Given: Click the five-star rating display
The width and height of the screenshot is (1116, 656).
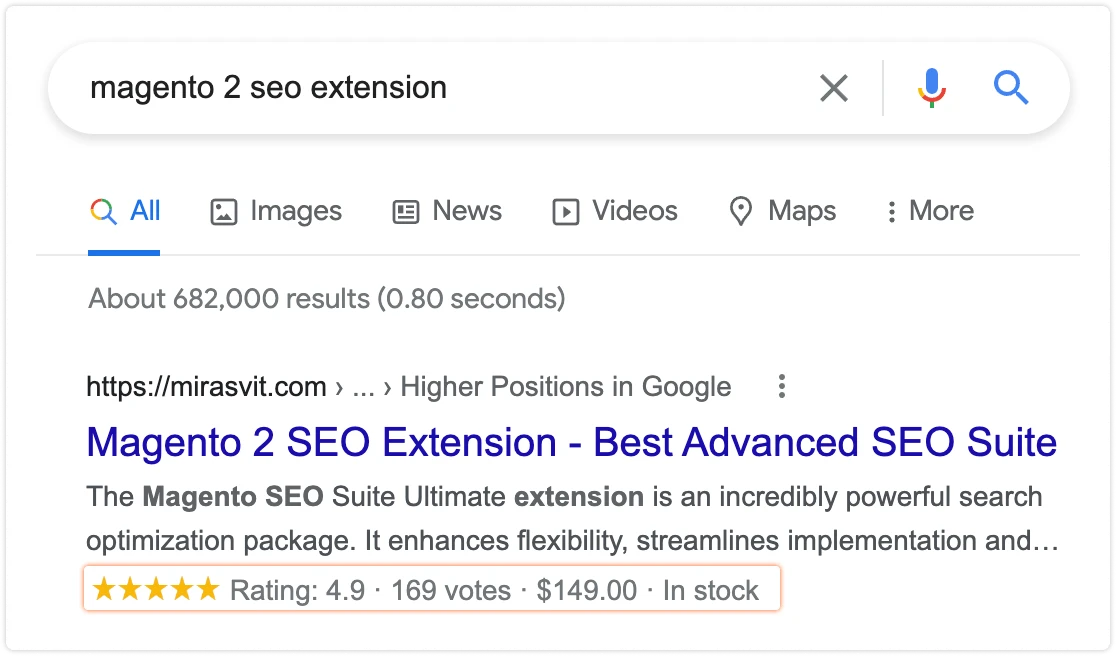Looking at the screenshot, I should pyautogui.click(x=155, y=589).
